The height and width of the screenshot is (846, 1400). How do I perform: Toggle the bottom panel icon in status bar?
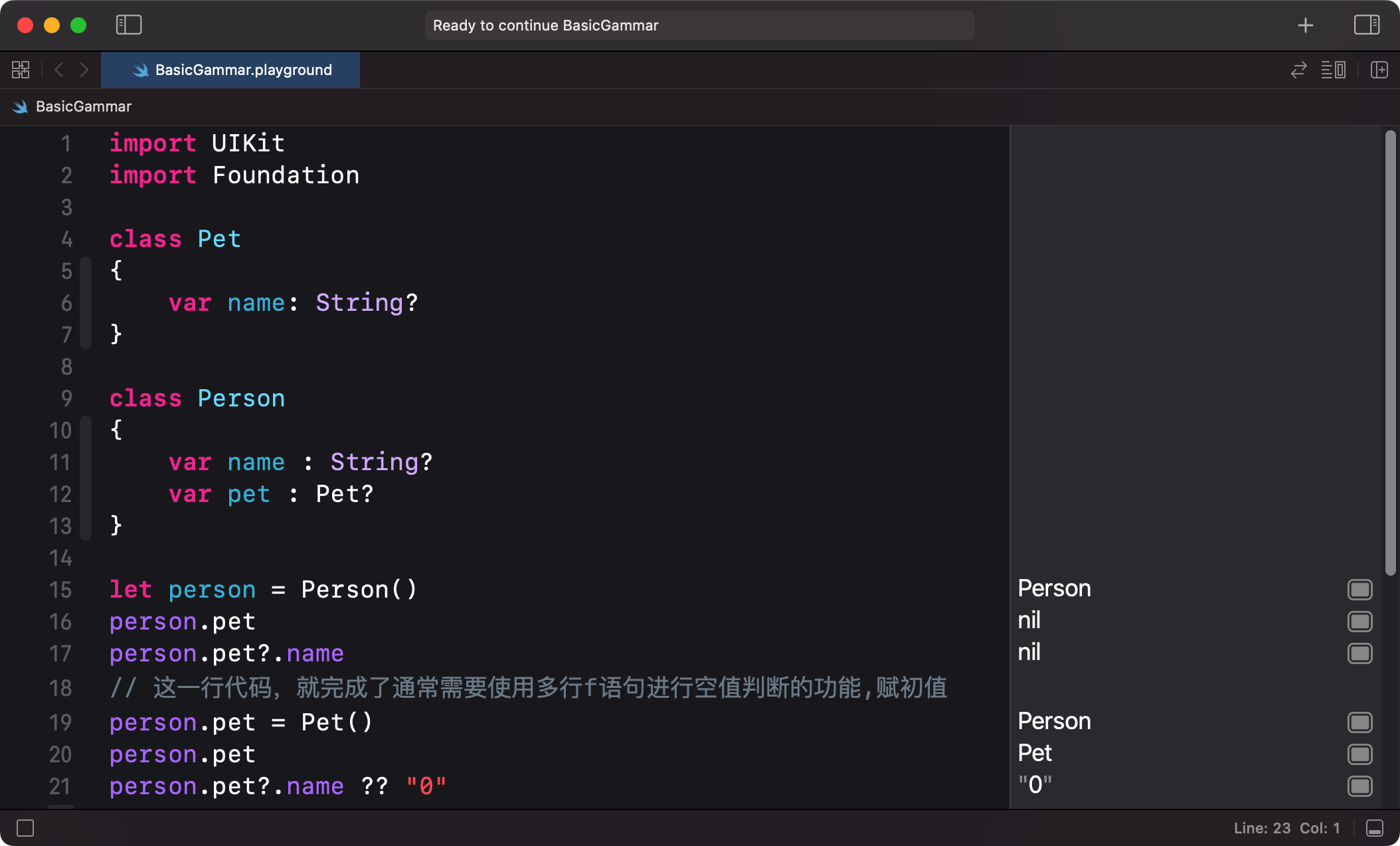click(1375, 828)
